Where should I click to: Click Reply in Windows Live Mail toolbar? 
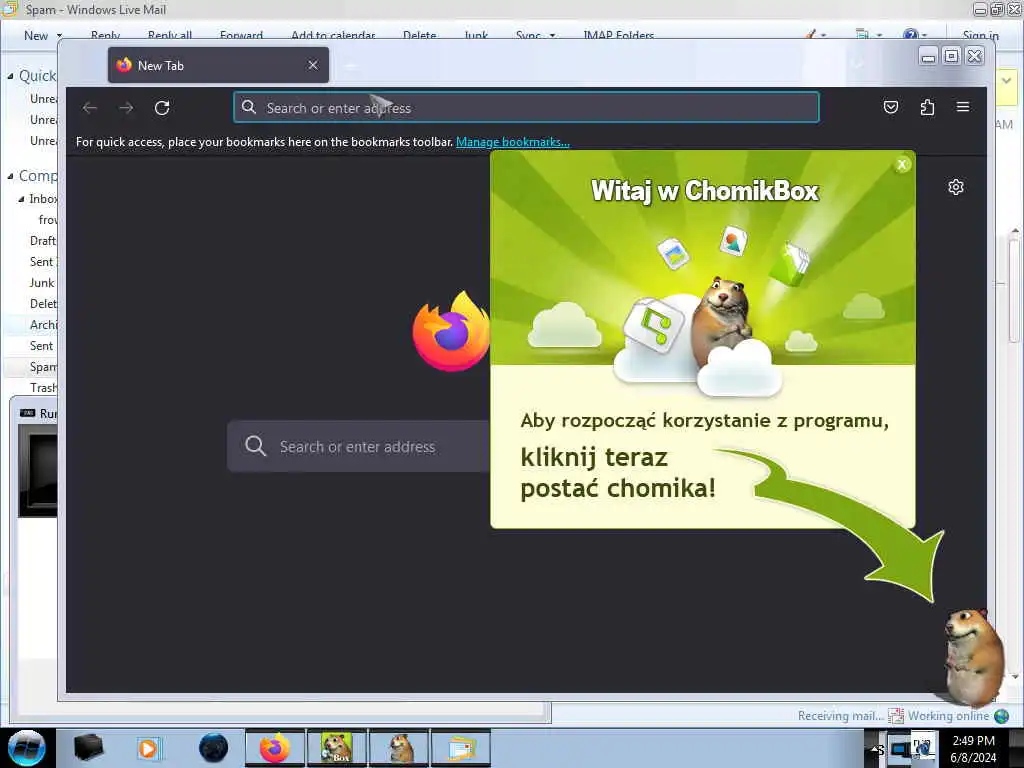click(x=105, y=35)
